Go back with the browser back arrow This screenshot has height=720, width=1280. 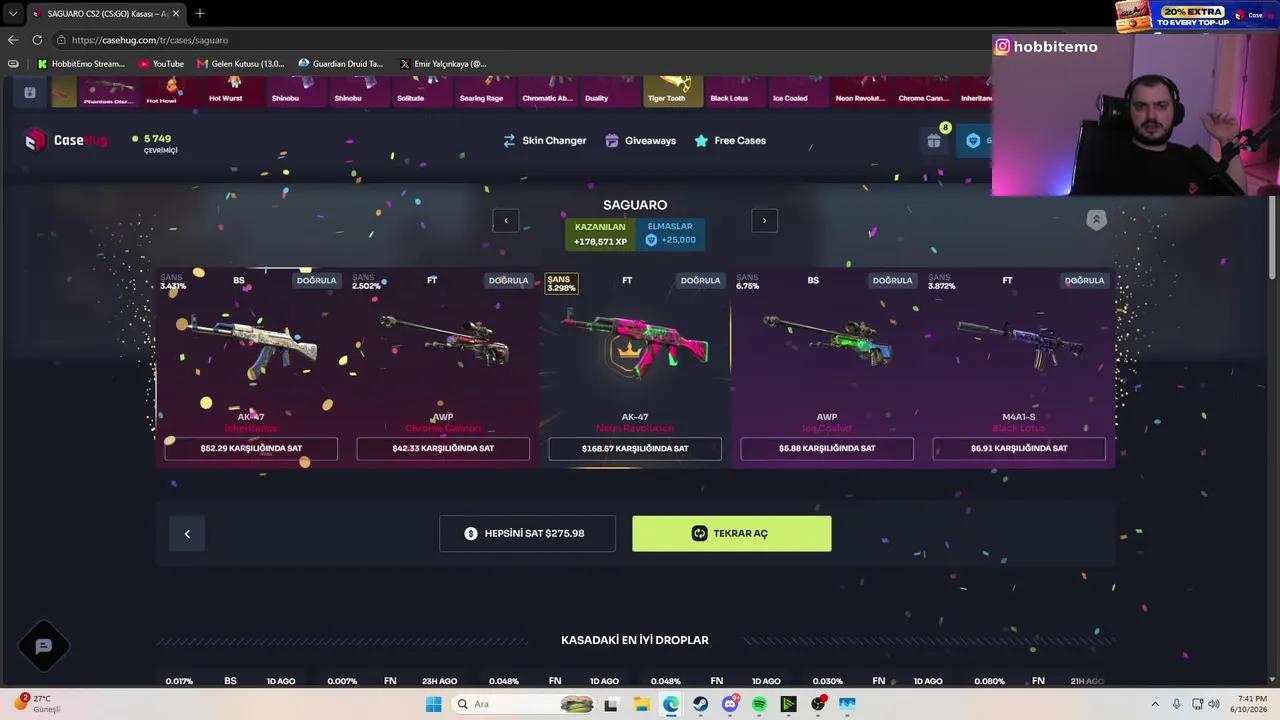click(13, 40)
